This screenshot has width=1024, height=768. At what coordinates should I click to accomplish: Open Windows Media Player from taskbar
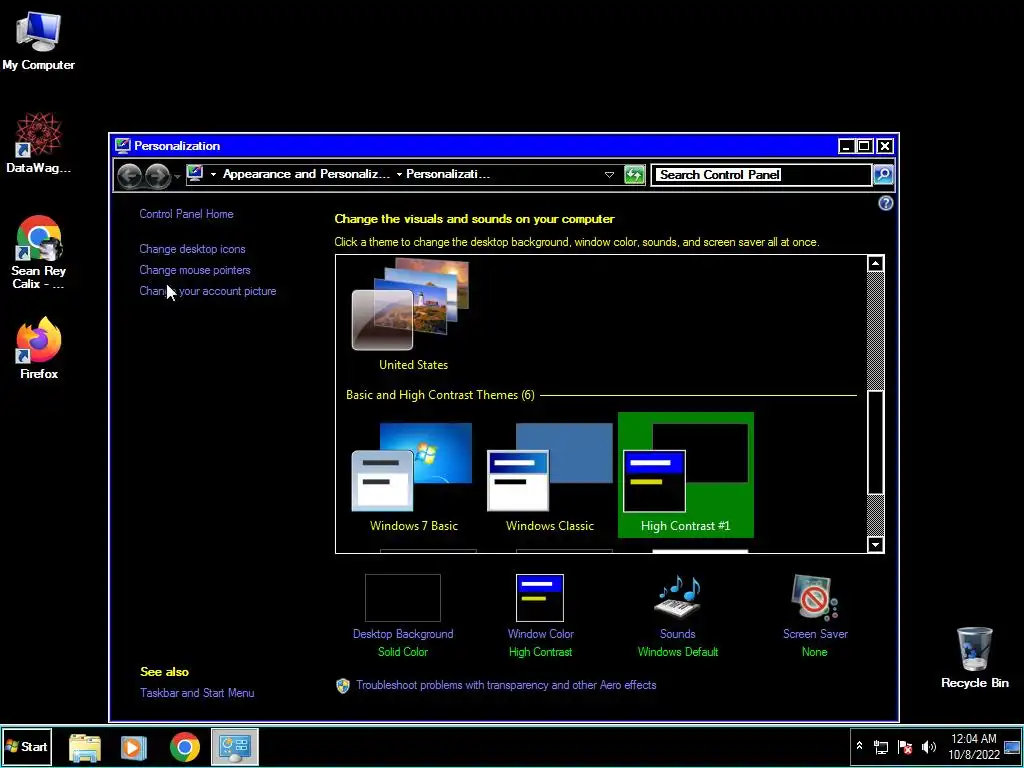pyautogui.click(x=134, y=747)
